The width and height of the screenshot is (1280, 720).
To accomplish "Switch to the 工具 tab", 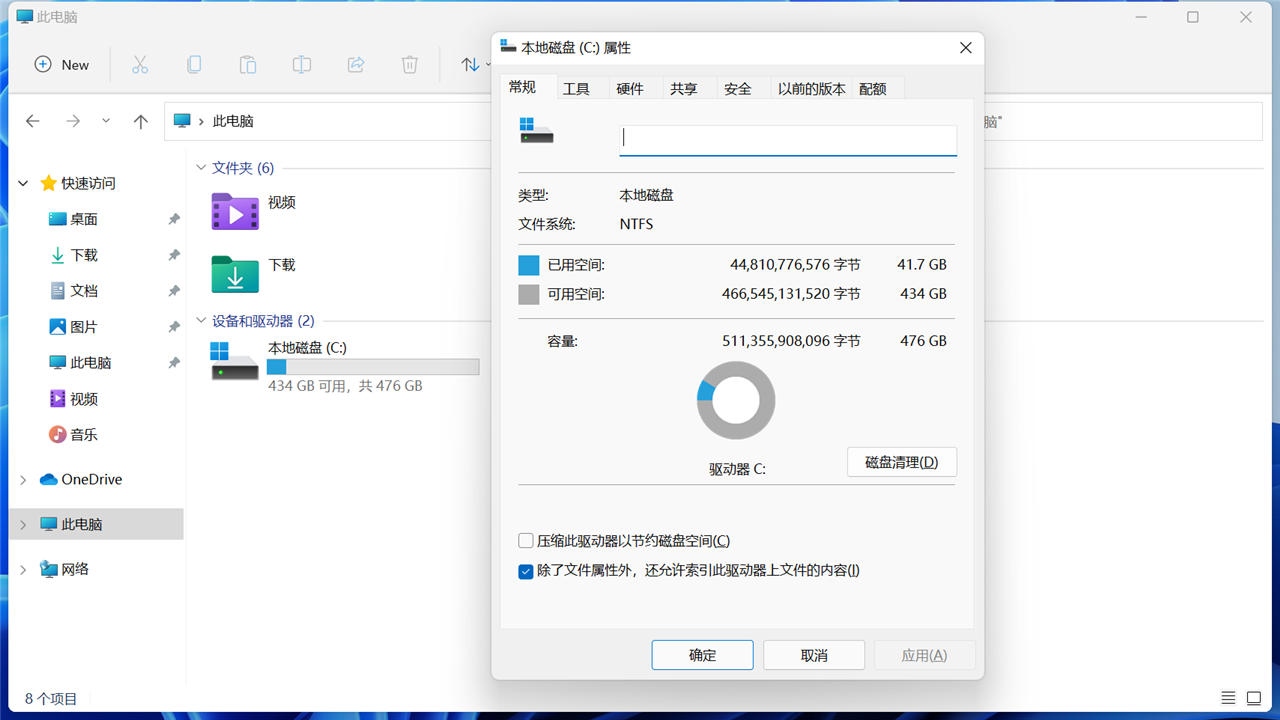I will (576, 89).
